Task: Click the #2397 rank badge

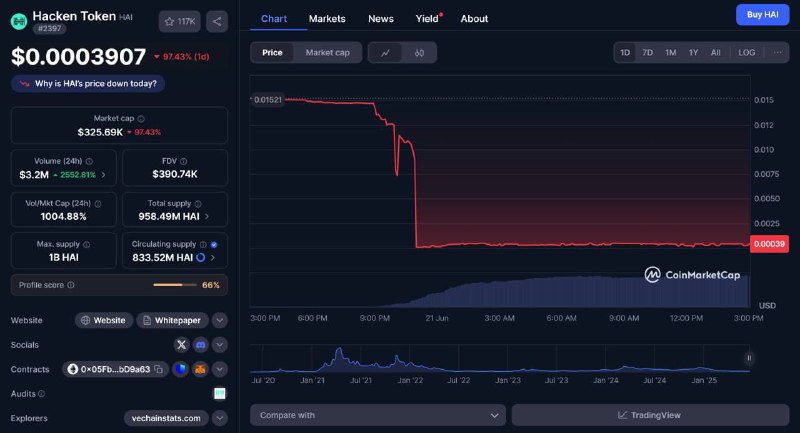Action: (x=49, y=29)
